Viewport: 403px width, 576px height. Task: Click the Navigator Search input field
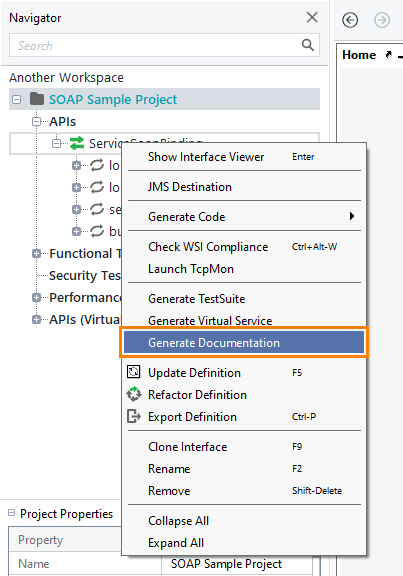coord(164,45)
